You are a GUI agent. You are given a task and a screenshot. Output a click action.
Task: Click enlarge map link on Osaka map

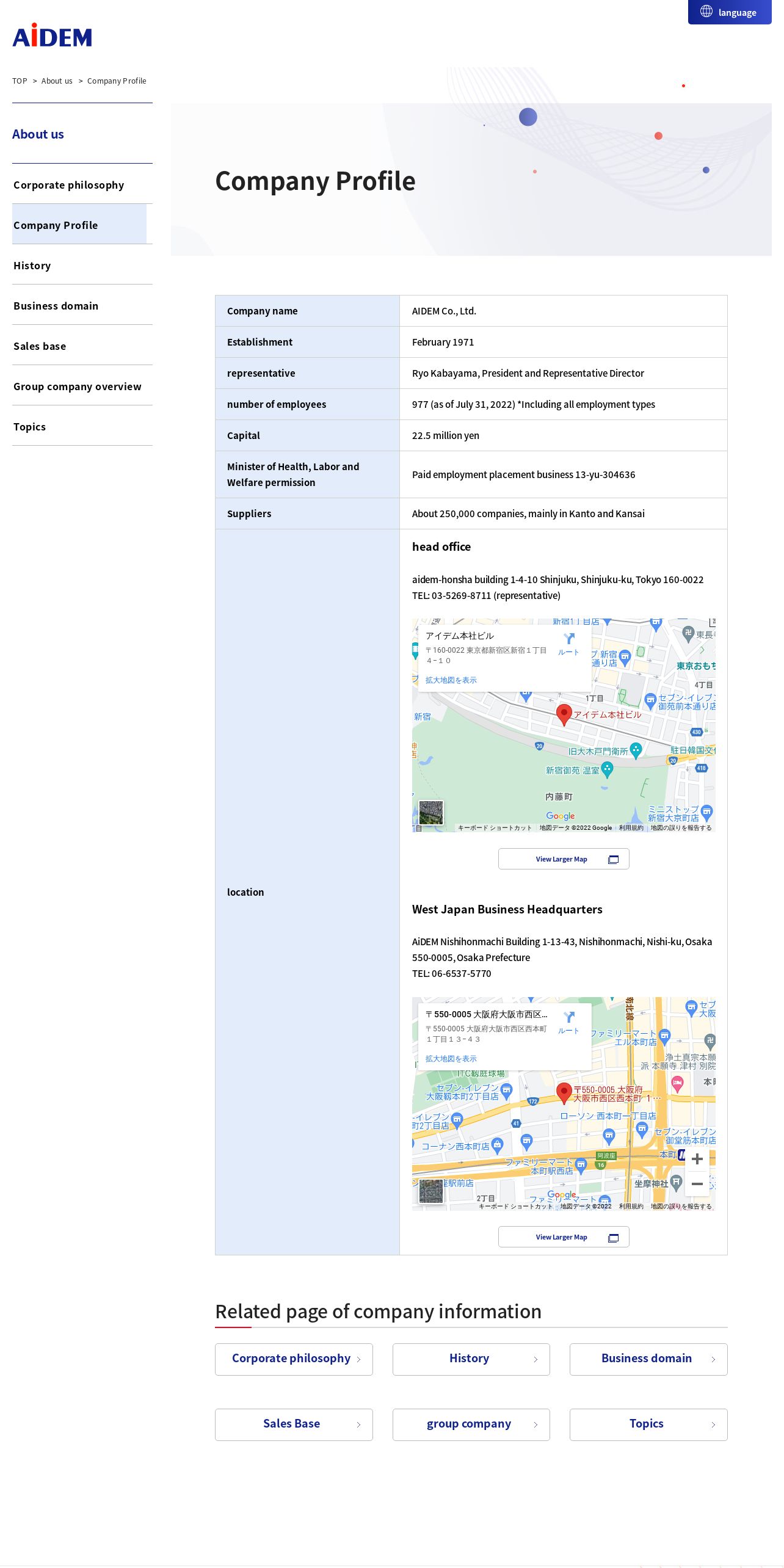tap(451, 1059)
